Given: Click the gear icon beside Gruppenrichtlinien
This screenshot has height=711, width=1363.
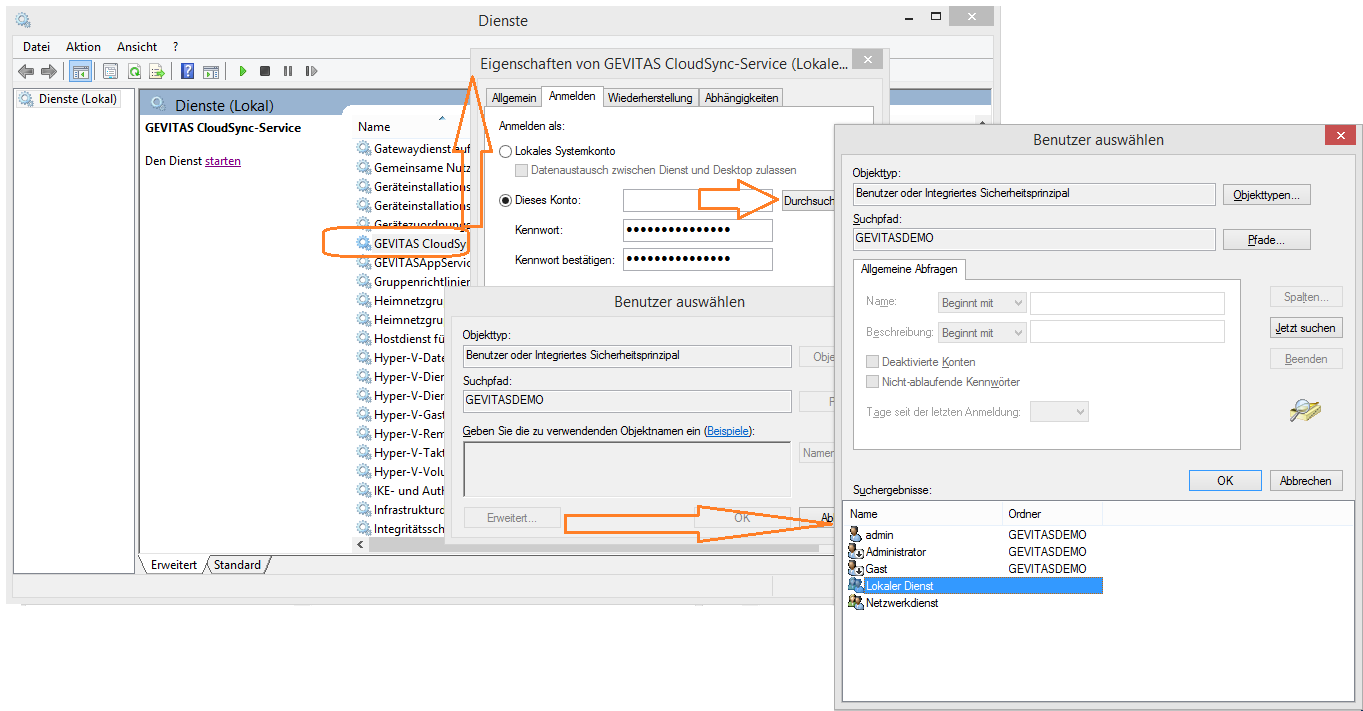Looking at the screenshot, I should coord(364,282).
